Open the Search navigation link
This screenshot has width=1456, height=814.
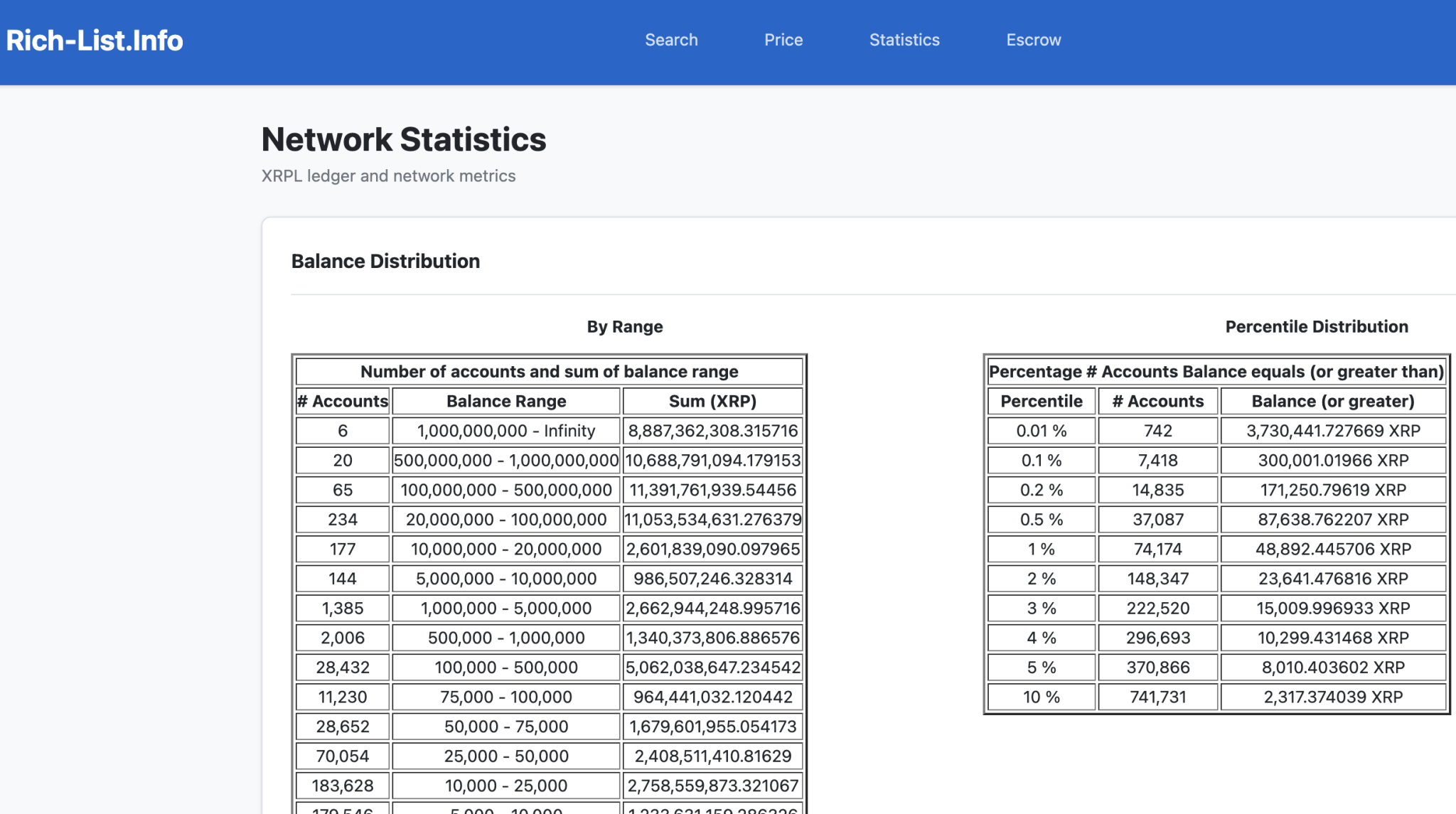coord(671,40)
